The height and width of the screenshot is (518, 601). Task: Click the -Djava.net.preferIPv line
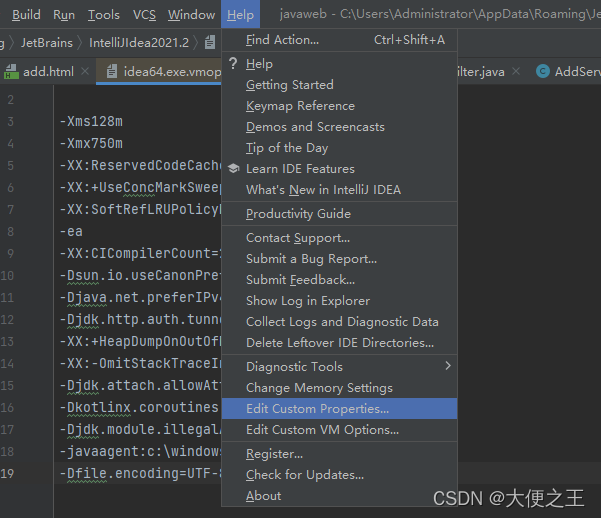tap(140, 298)
